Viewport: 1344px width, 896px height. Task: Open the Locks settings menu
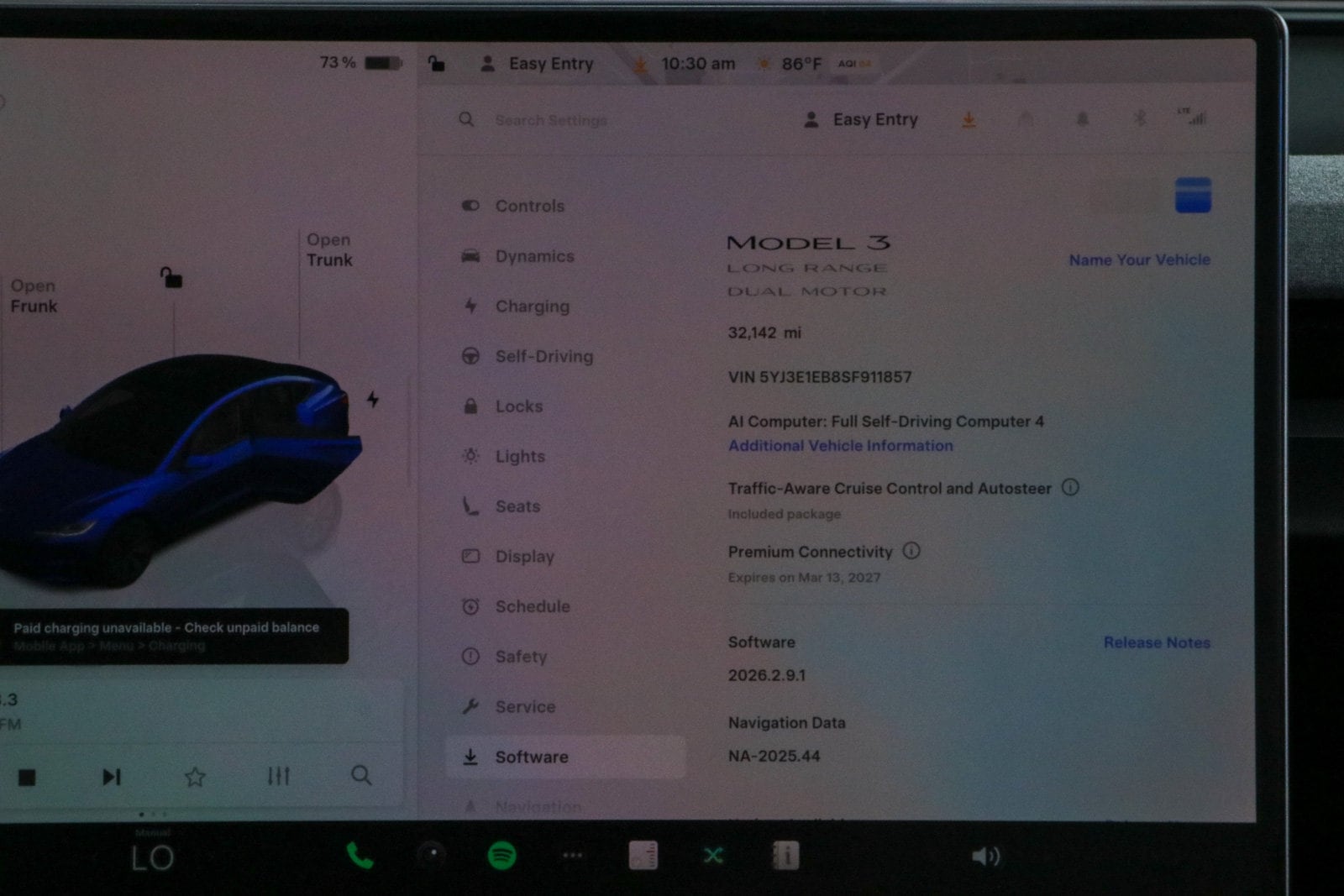point(502,406)
